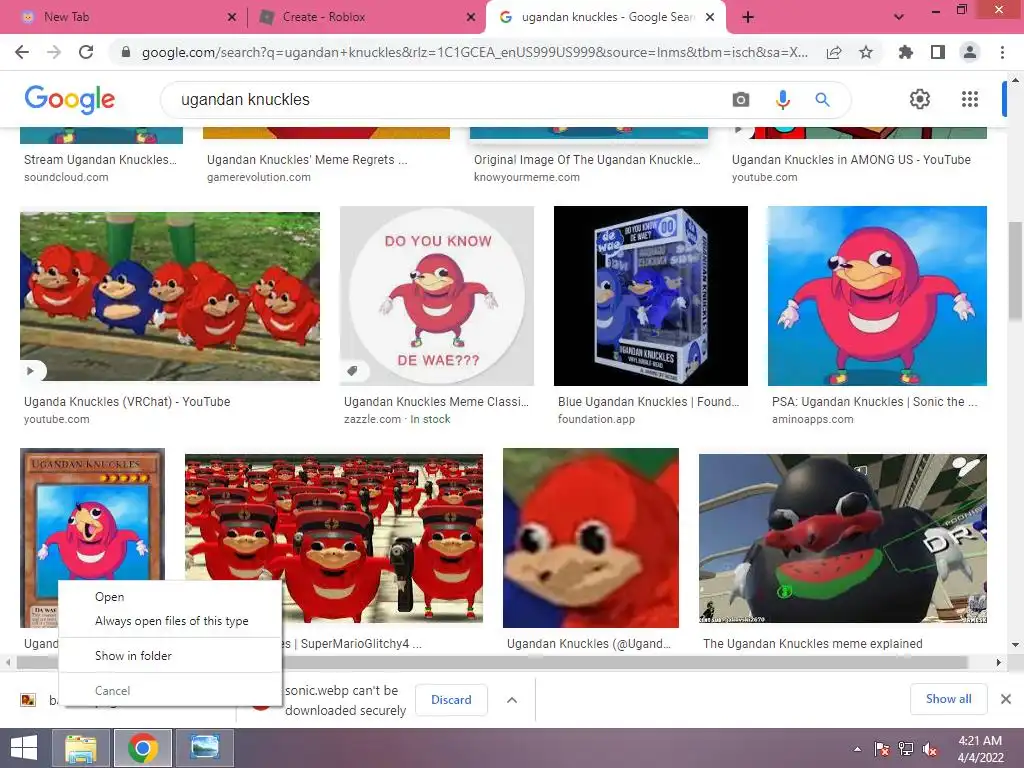The width and height of the screenshot is (1024, 768).
Task: Open the tab search dropdown
Action: coord(899,17)
